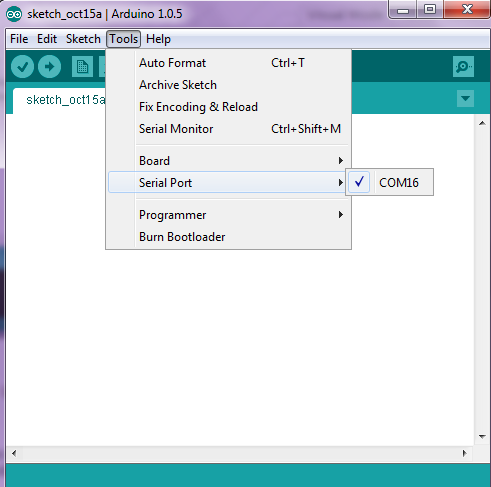Viewport: 491px width, 487px height.
Task: Click the vertical scrollbar down arrow
Action: 482,437
